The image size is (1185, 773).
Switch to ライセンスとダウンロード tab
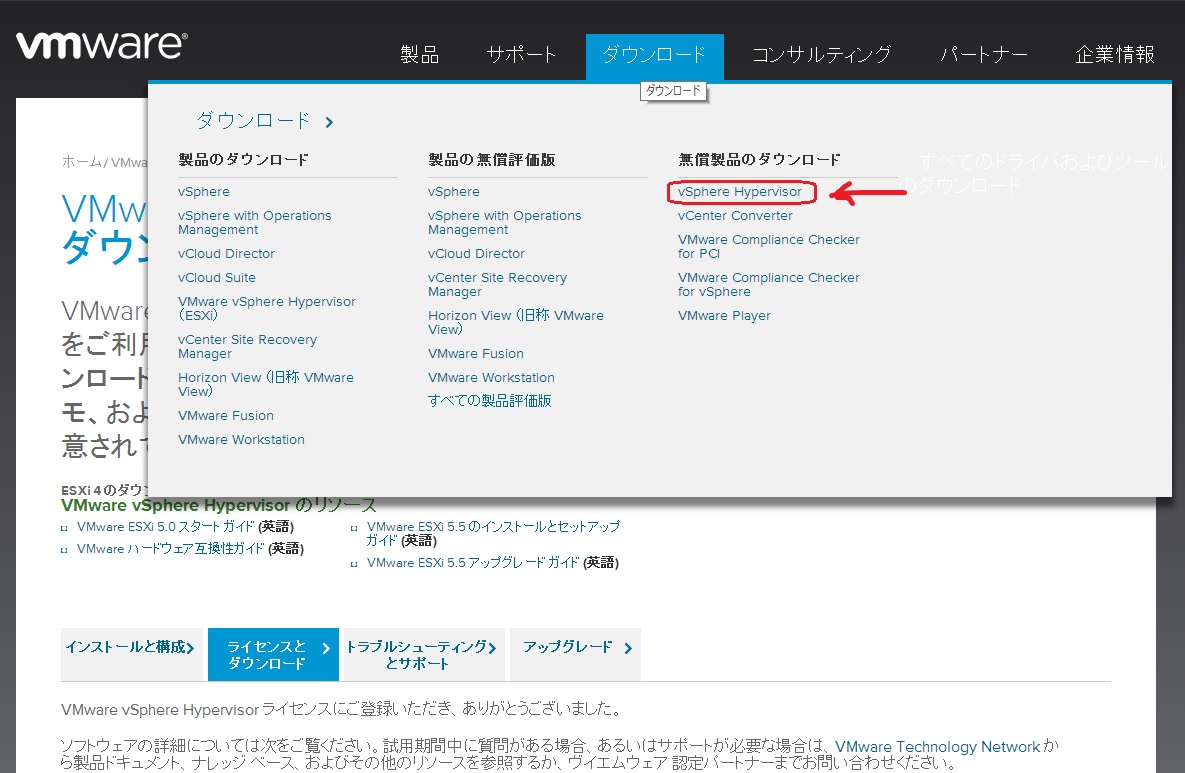(274, 654)
